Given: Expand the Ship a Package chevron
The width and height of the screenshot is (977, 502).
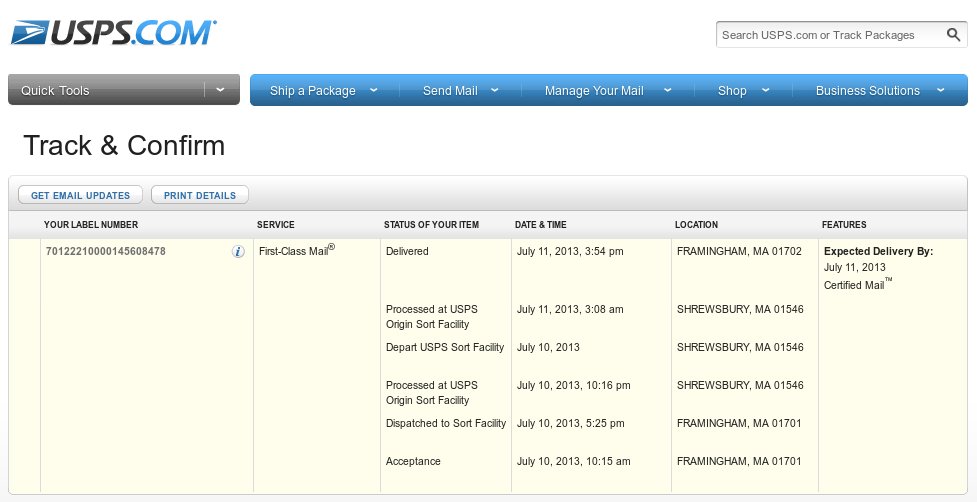Looking at the screenshot, I should 373,90.
